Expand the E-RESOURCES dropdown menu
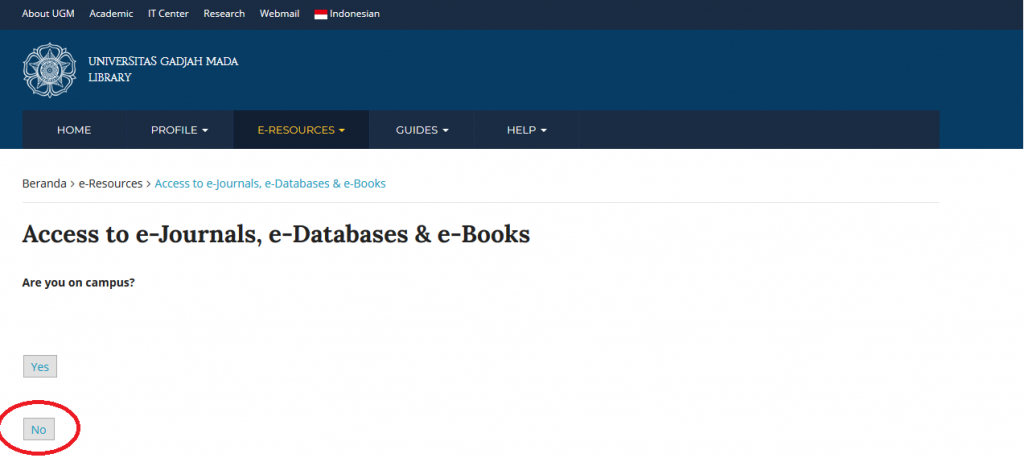1024x458 pixels. (301, 130)
